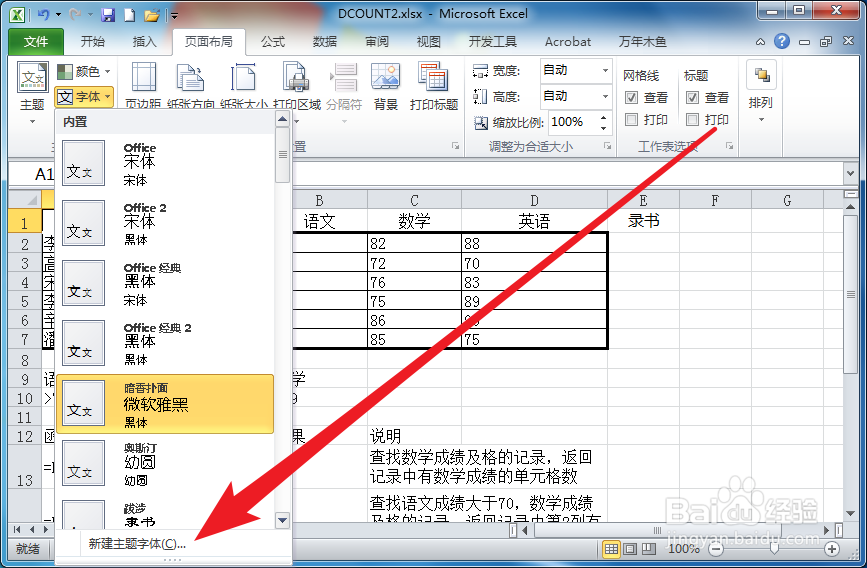Toggle Headings View (查看) checkbox
This screenshot has width=867, height=568.
pos(692,98)
